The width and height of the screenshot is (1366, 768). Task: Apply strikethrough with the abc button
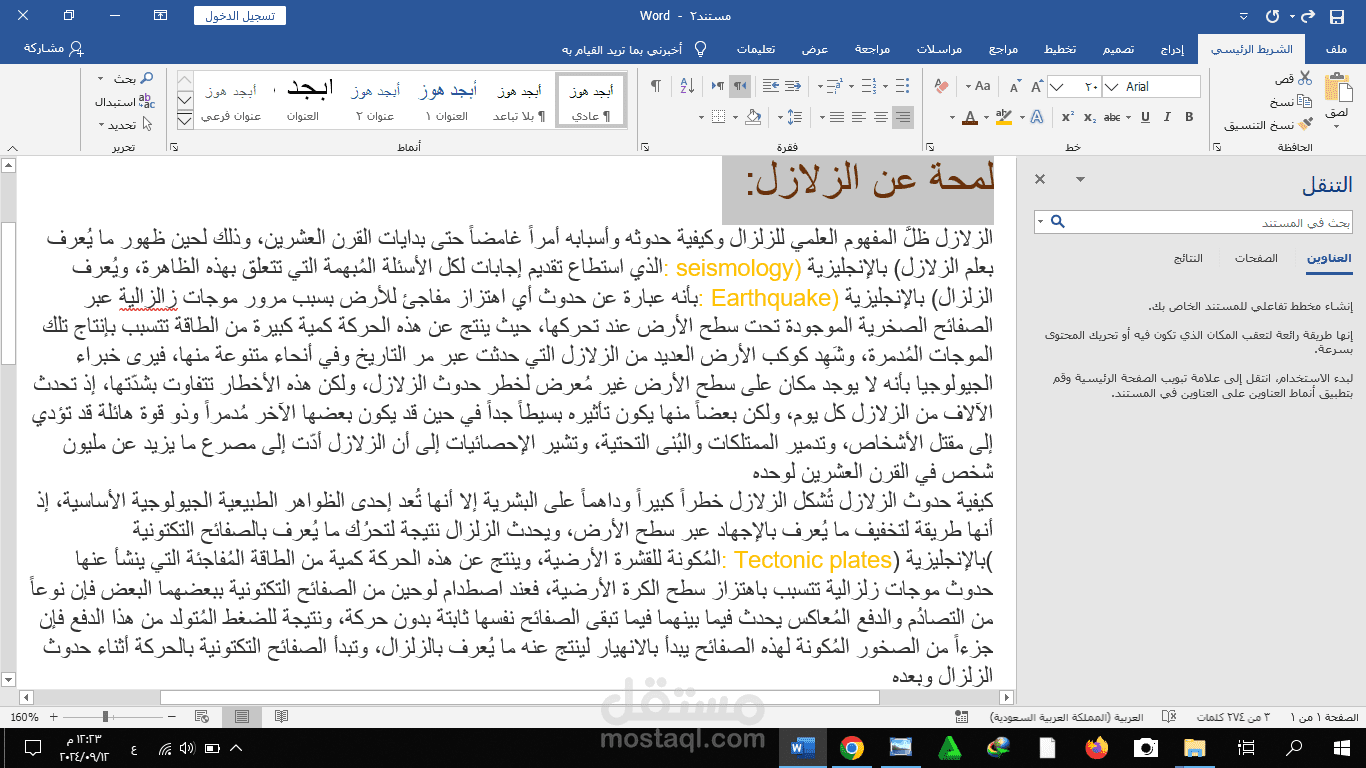1112,117
